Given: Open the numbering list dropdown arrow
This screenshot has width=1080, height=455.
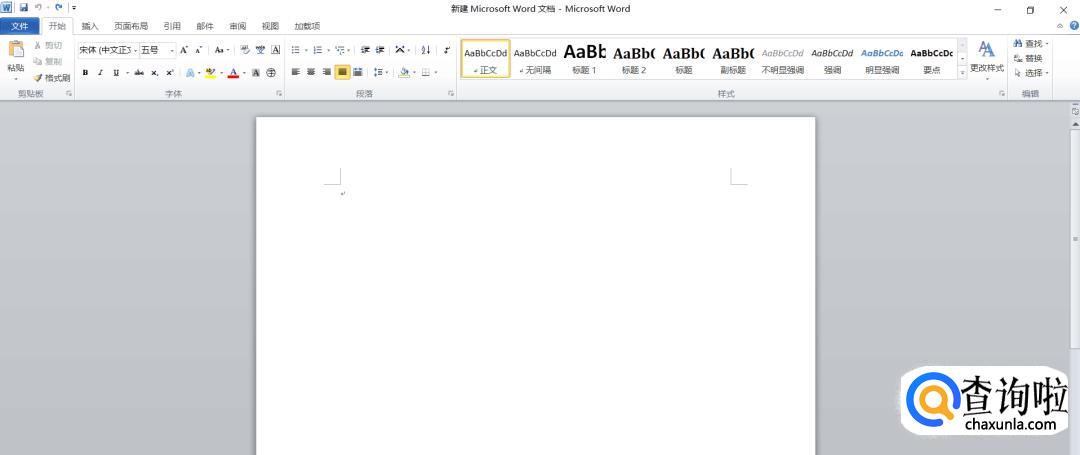Looking at the screenshot, I should point(328,50).
